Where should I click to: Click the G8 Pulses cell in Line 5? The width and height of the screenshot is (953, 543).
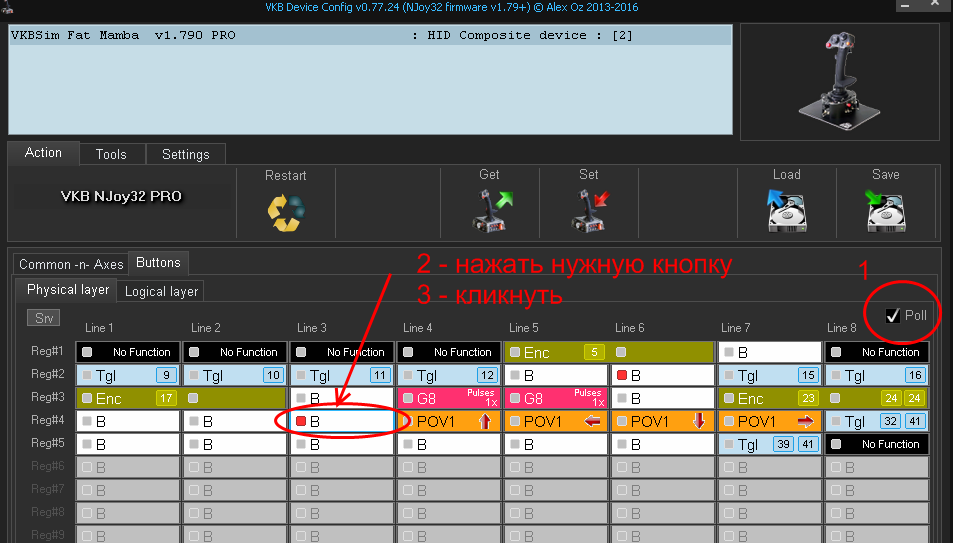[x=556, y=398]
